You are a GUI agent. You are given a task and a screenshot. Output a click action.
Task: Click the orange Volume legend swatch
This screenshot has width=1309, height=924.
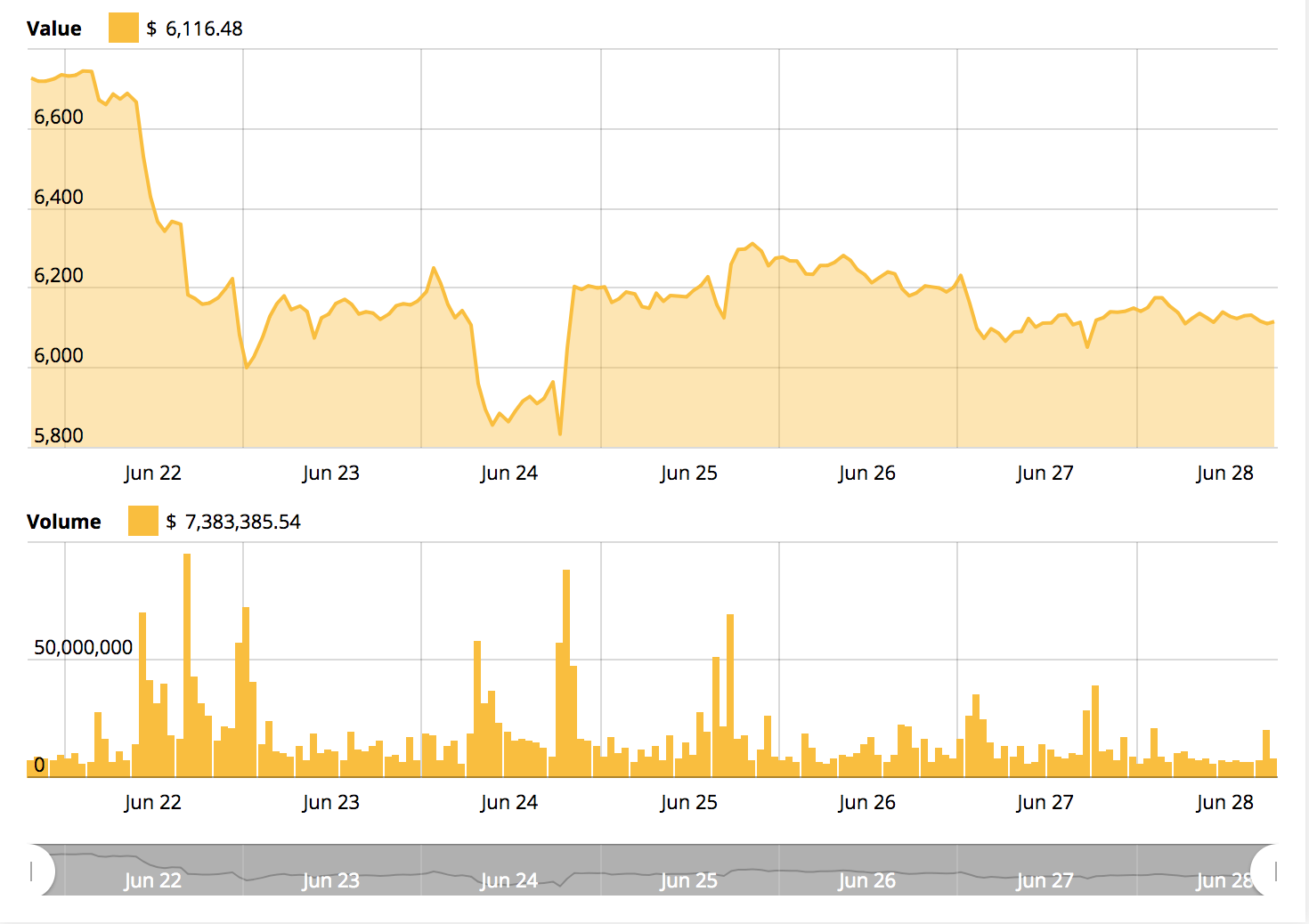coord(142,522)
